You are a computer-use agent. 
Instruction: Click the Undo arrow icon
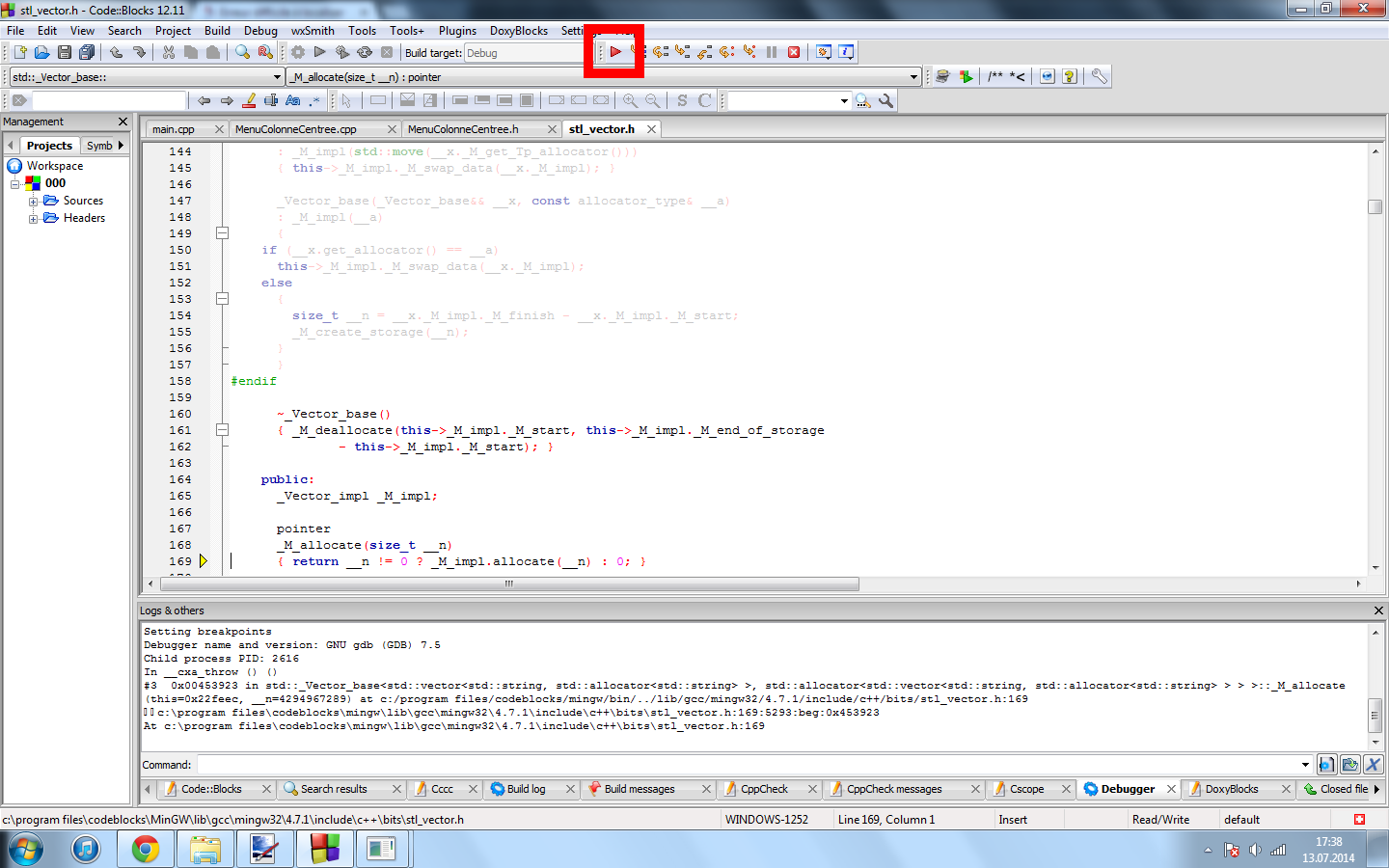pos(116,52)
